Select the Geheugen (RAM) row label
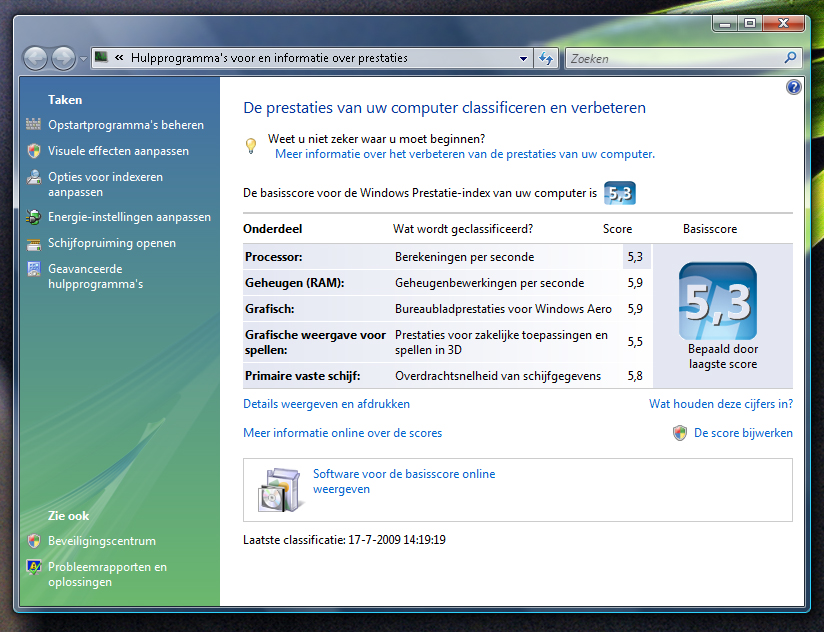Screen dimensions: 824x632 pos(294,283)
